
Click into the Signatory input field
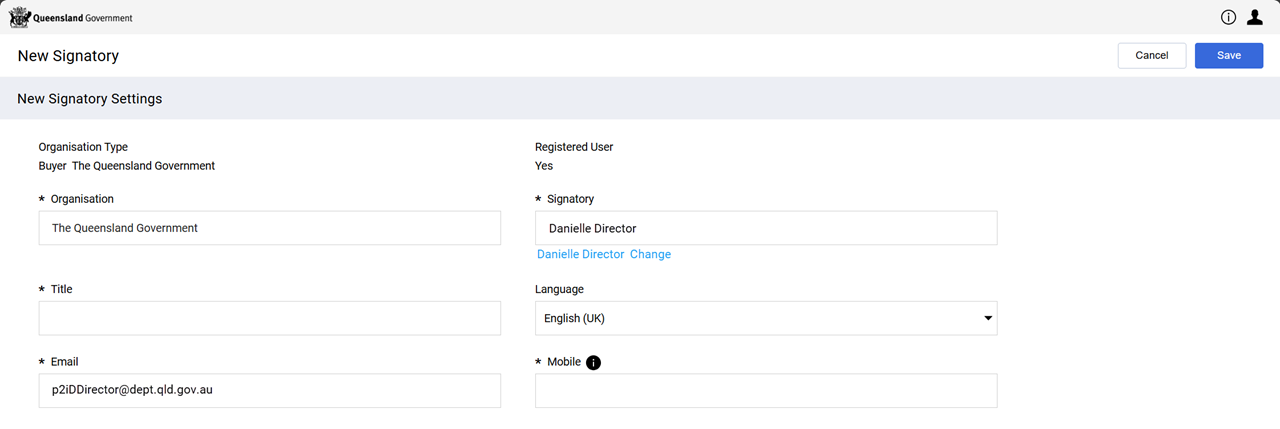point(766,228)
